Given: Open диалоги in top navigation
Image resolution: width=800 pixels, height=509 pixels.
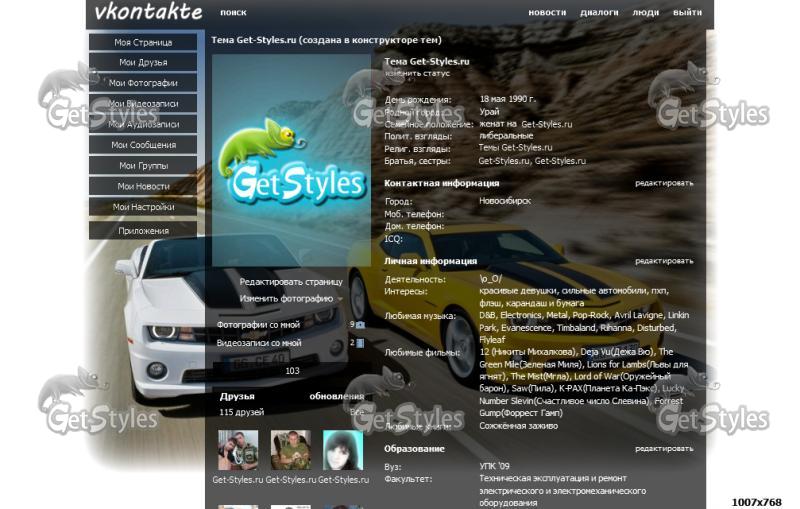Looking at the screenshot, I should pos(599,12).
